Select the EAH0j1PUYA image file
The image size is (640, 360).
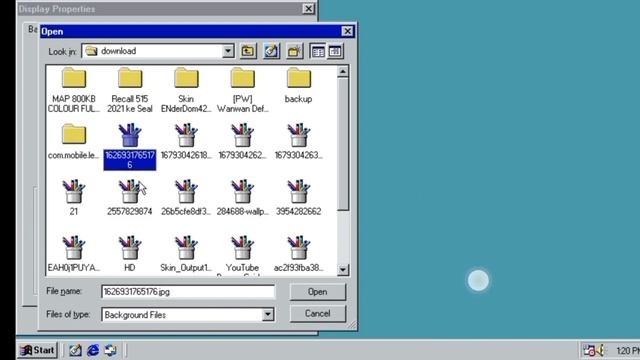tap(74, 254)
